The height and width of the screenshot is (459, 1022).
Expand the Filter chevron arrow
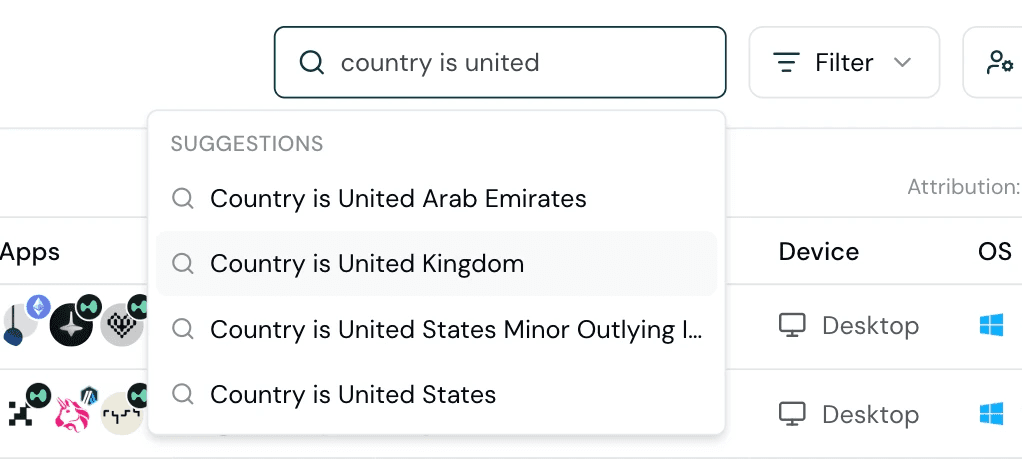pos(901,63)
